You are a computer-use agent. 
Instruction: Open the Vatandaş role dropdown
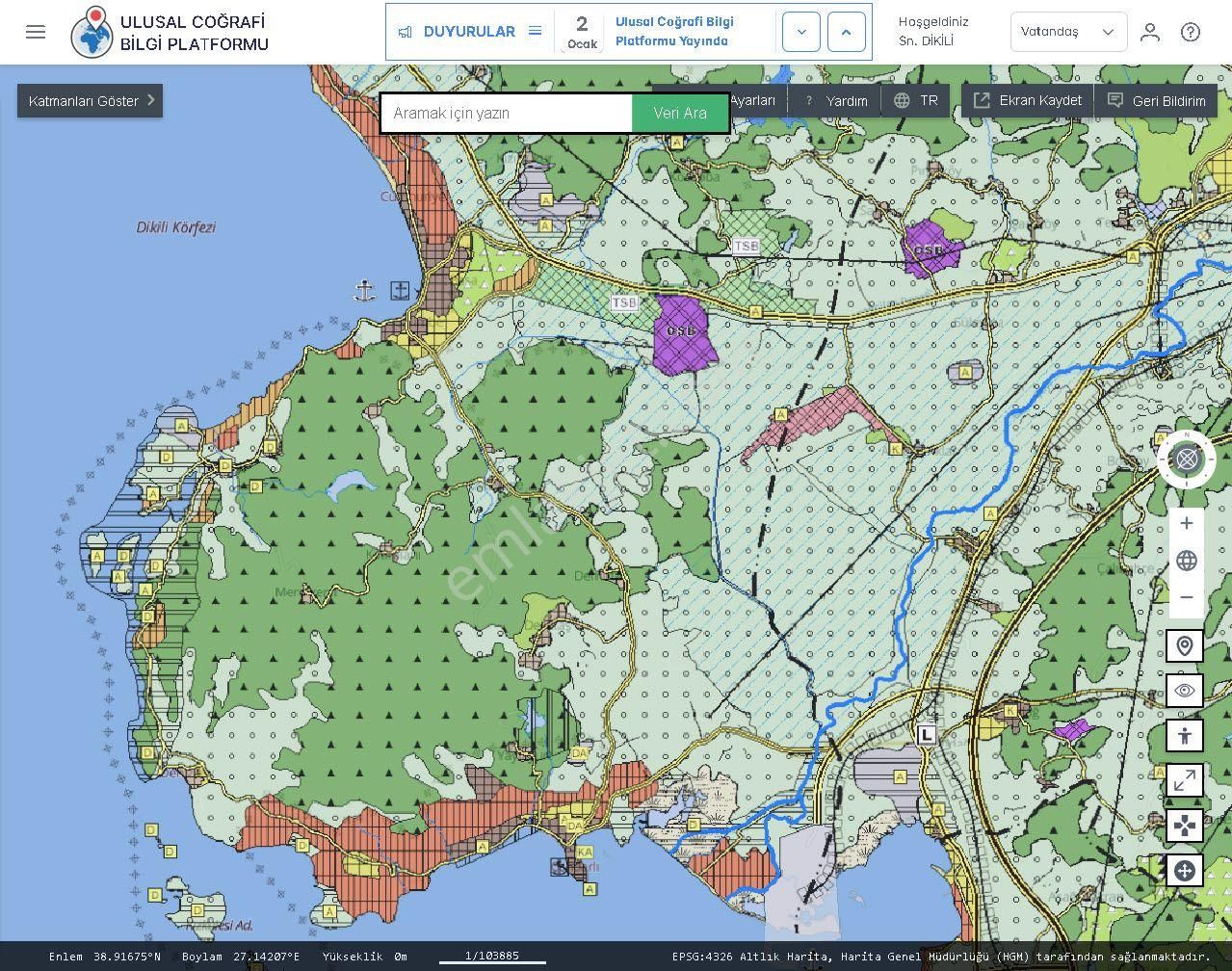coord(1067,32)
